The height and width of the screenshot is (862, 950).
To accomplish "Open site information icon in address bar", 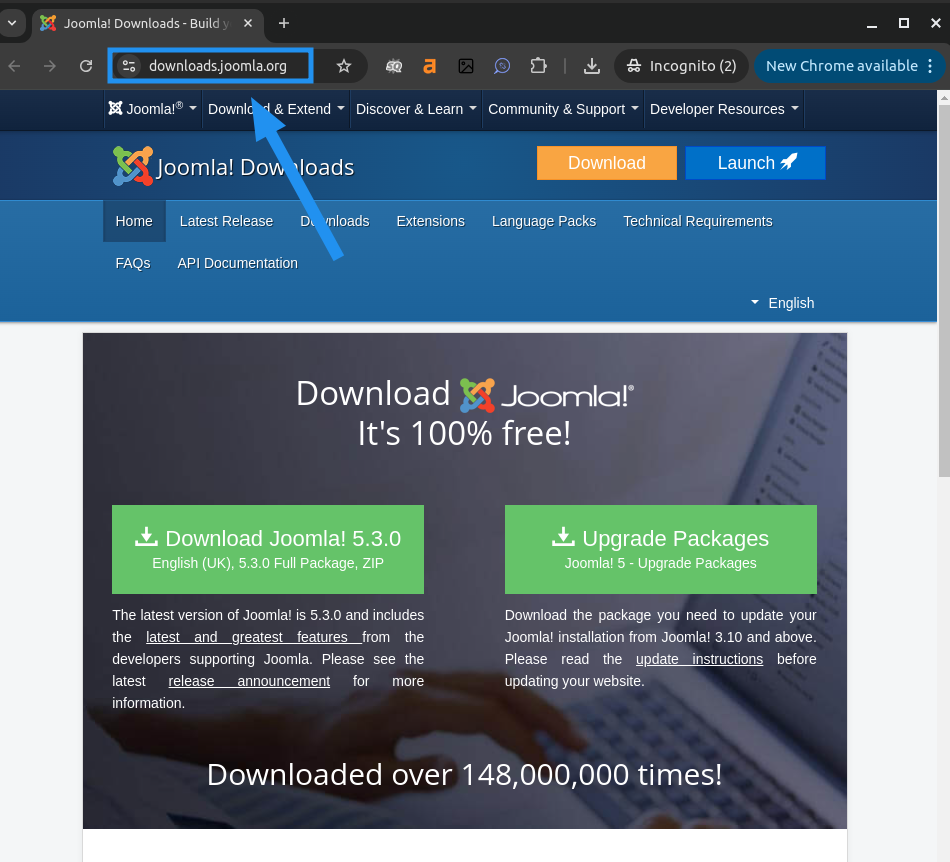I will [128, 66].
